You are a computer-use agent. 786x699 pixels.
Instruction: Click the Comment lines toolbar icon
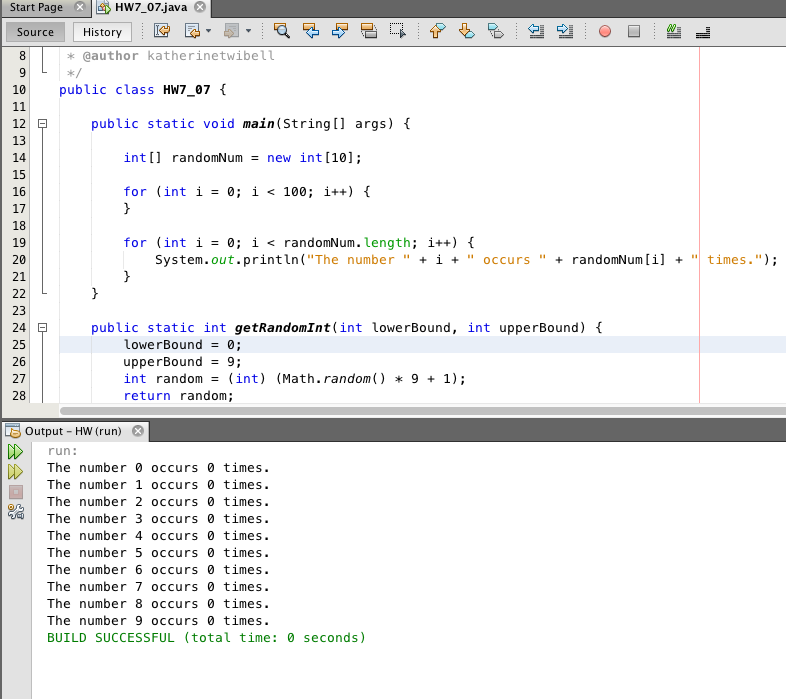[x=673, y=31]
